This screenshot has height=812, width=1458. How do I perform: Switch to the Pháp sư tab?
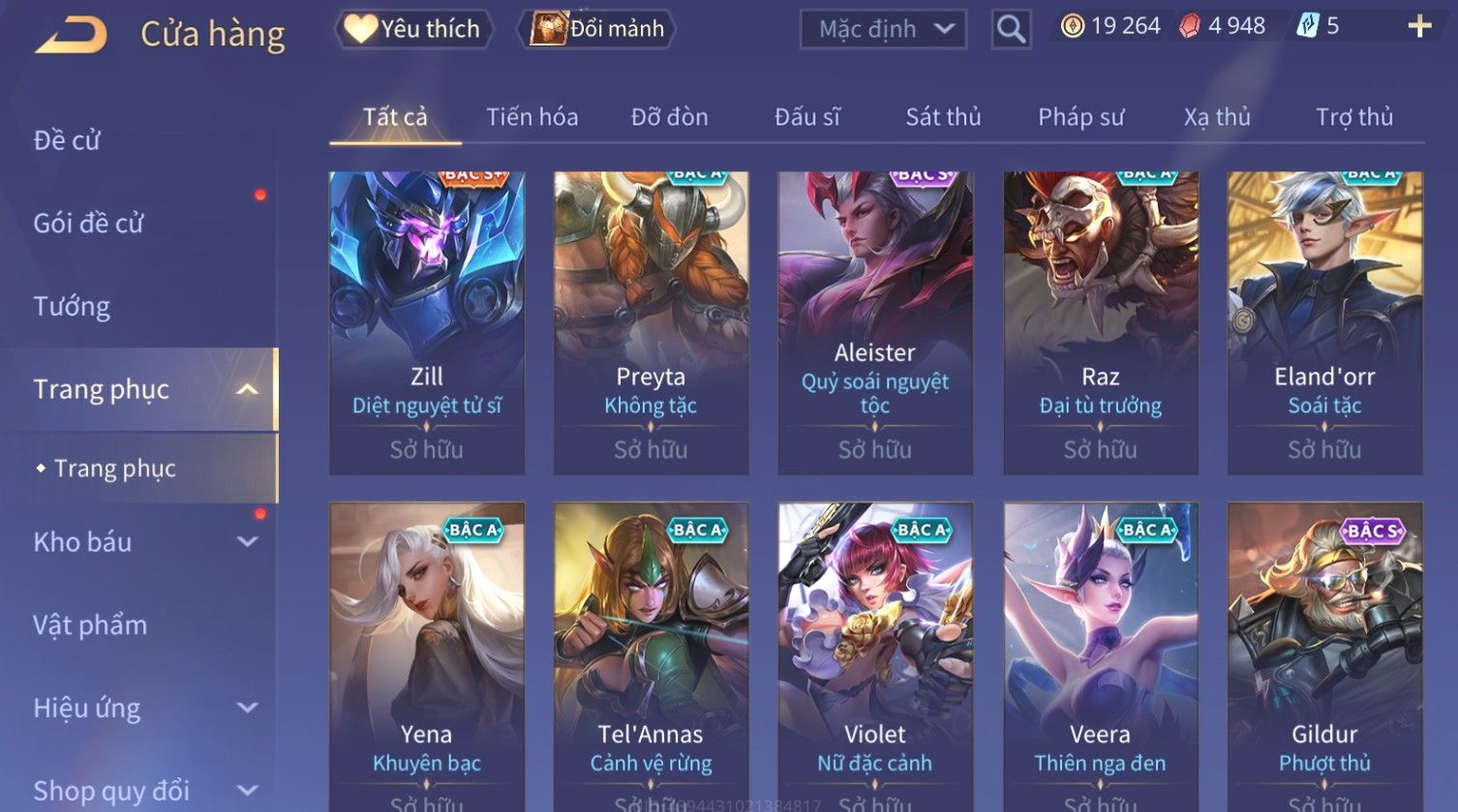point(1080,117)
